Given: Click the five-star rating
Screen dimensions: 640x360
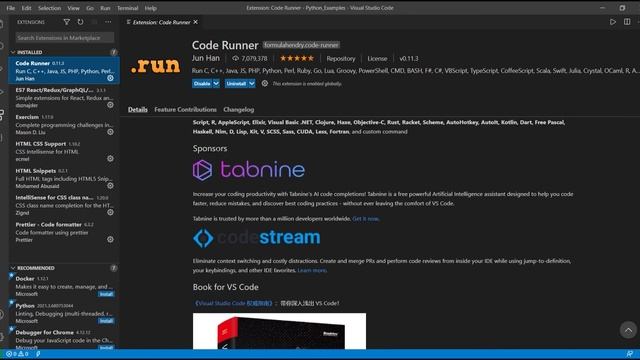Looking at the screenshot, I should coord(297,58).
